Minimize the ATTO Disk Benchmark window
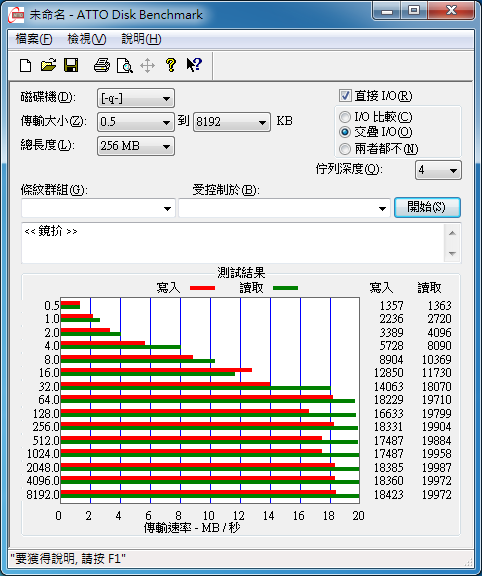482x576 pixels. [x=387, y=10]
